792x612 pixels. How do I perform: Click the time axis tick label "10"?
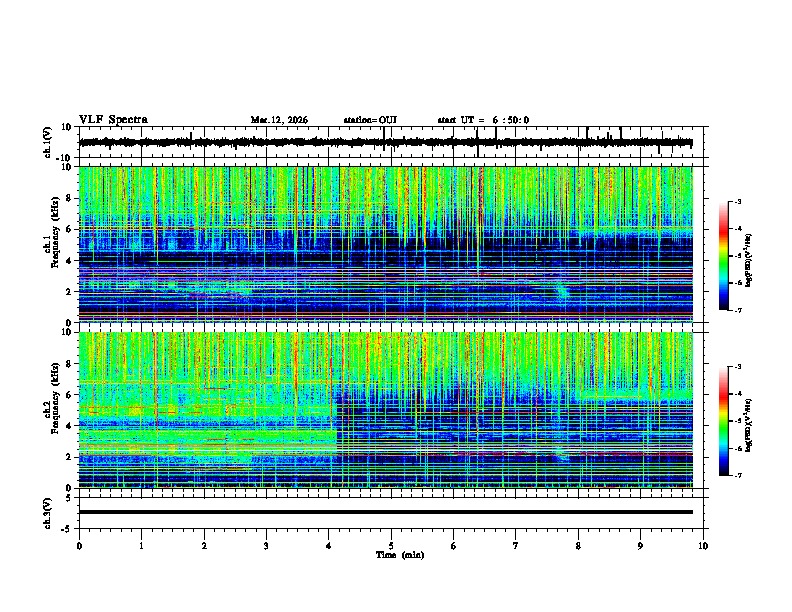(703, 546)
